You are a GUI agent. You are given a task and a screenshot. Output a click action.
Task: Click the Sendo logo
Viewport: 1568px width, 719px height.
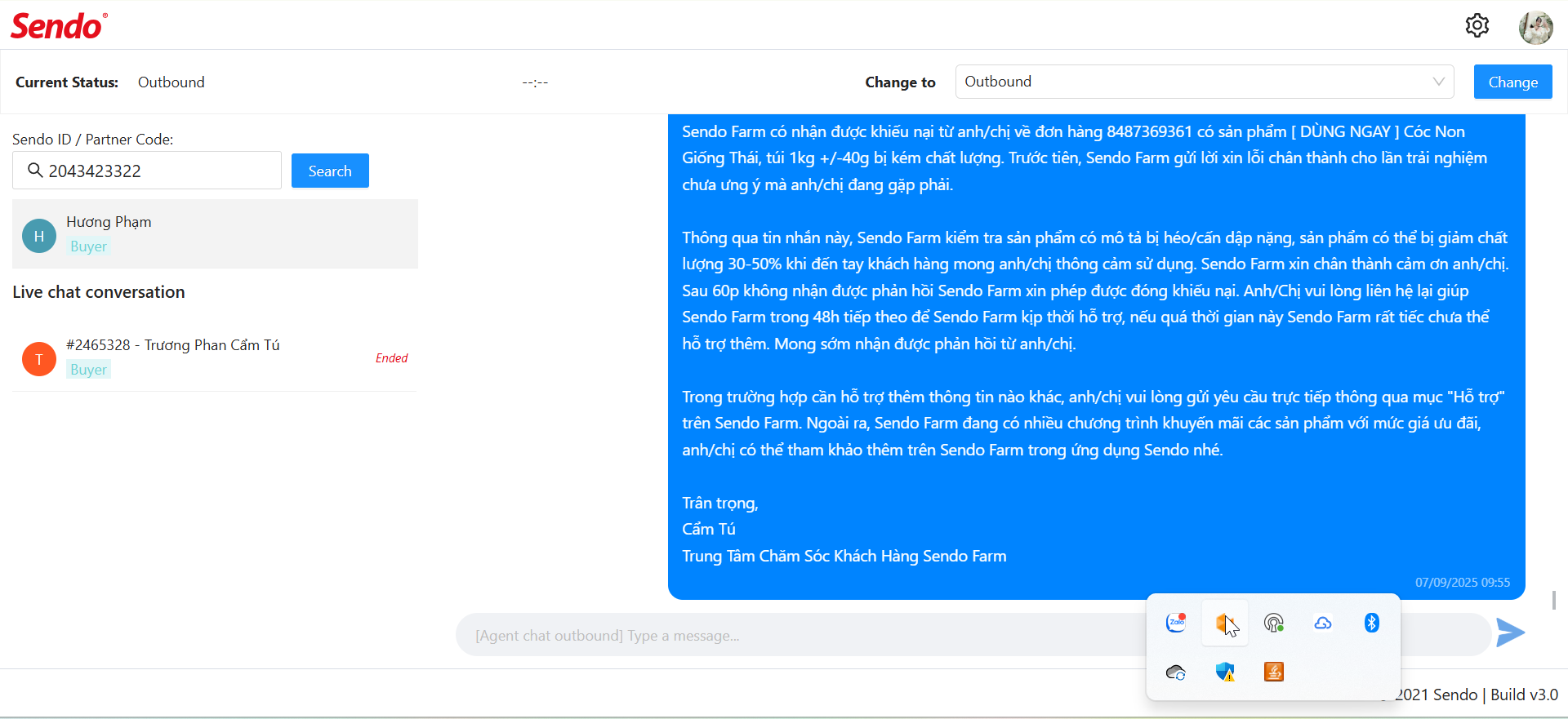59,25
